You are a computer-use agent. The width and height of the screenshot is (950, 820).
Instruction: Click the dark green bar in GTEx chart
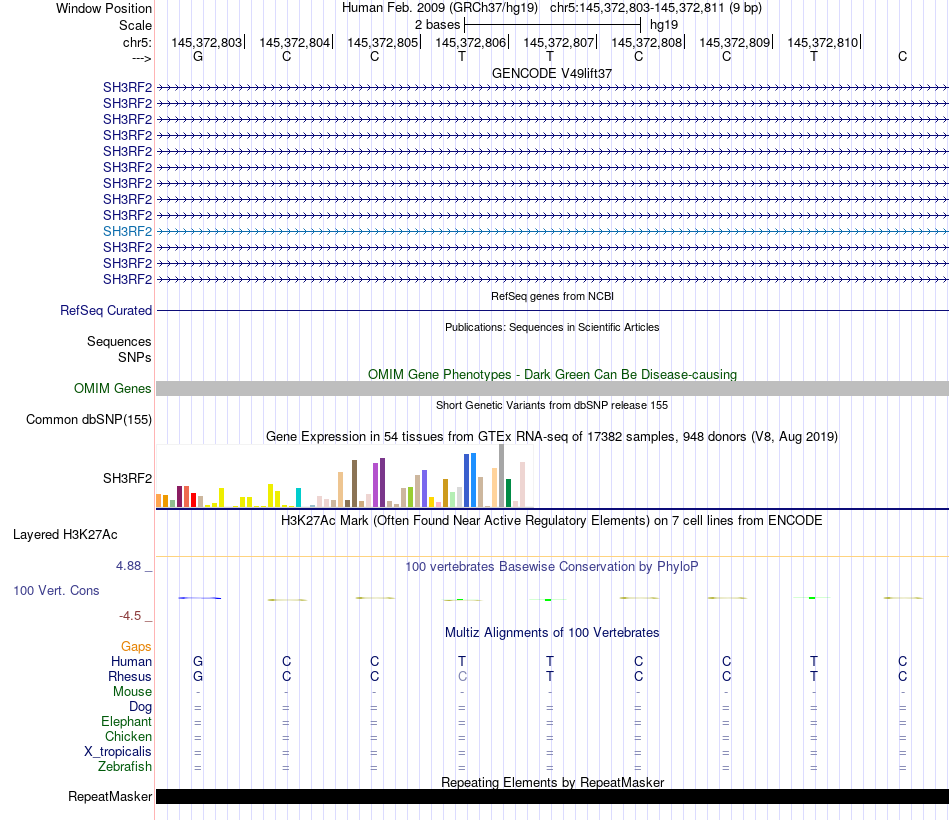[x=508, y=493]
